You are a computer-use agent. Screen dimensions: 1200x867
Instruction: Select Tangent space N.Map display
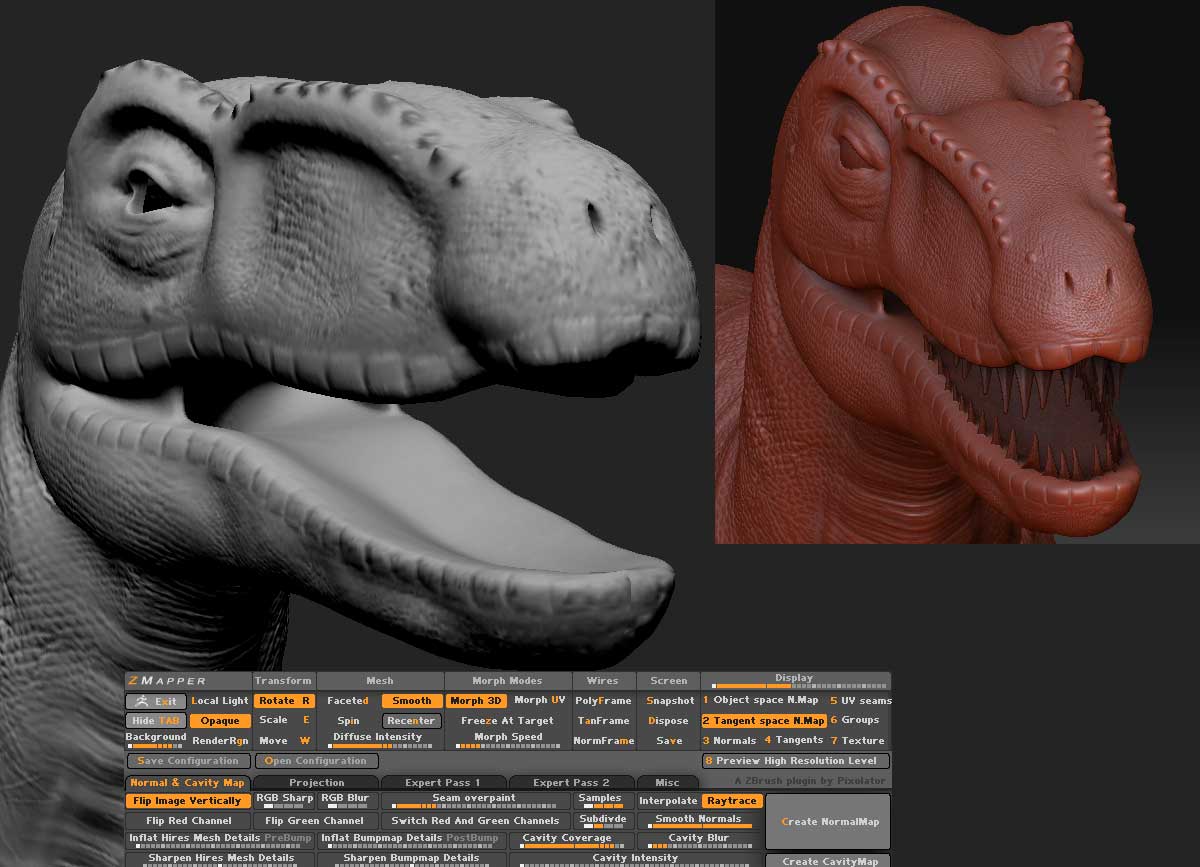(764, 720)
